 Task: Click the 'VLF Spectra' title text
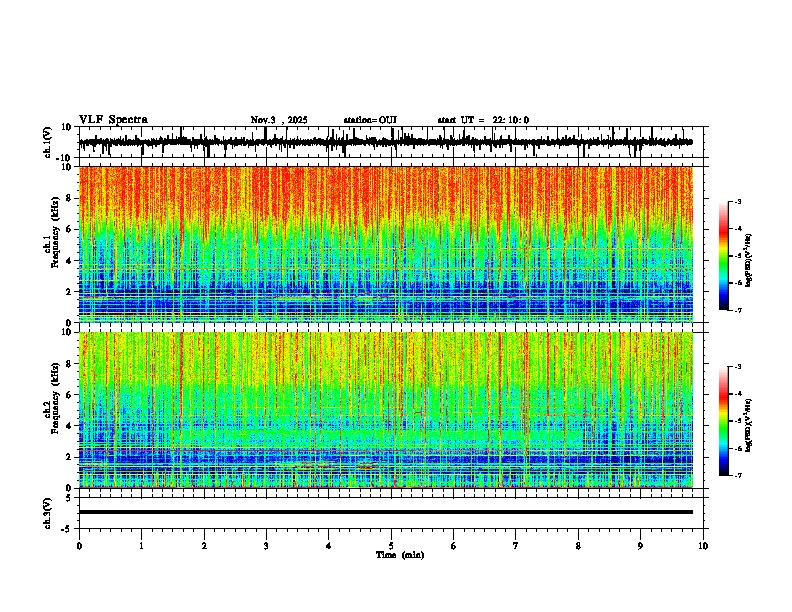pos(113,120)
